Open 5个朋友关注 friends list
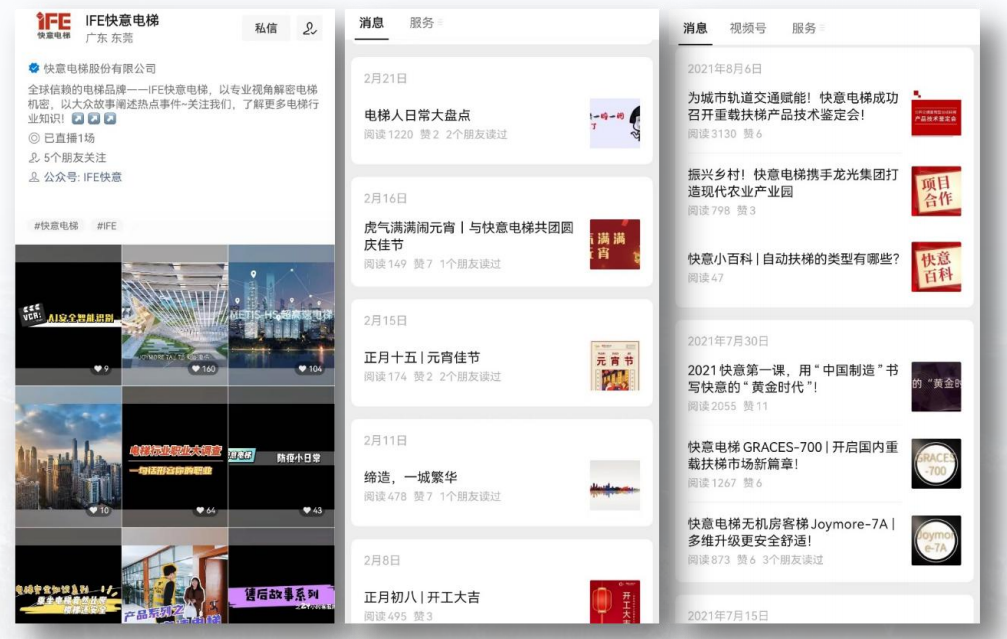 coord(74,157)
